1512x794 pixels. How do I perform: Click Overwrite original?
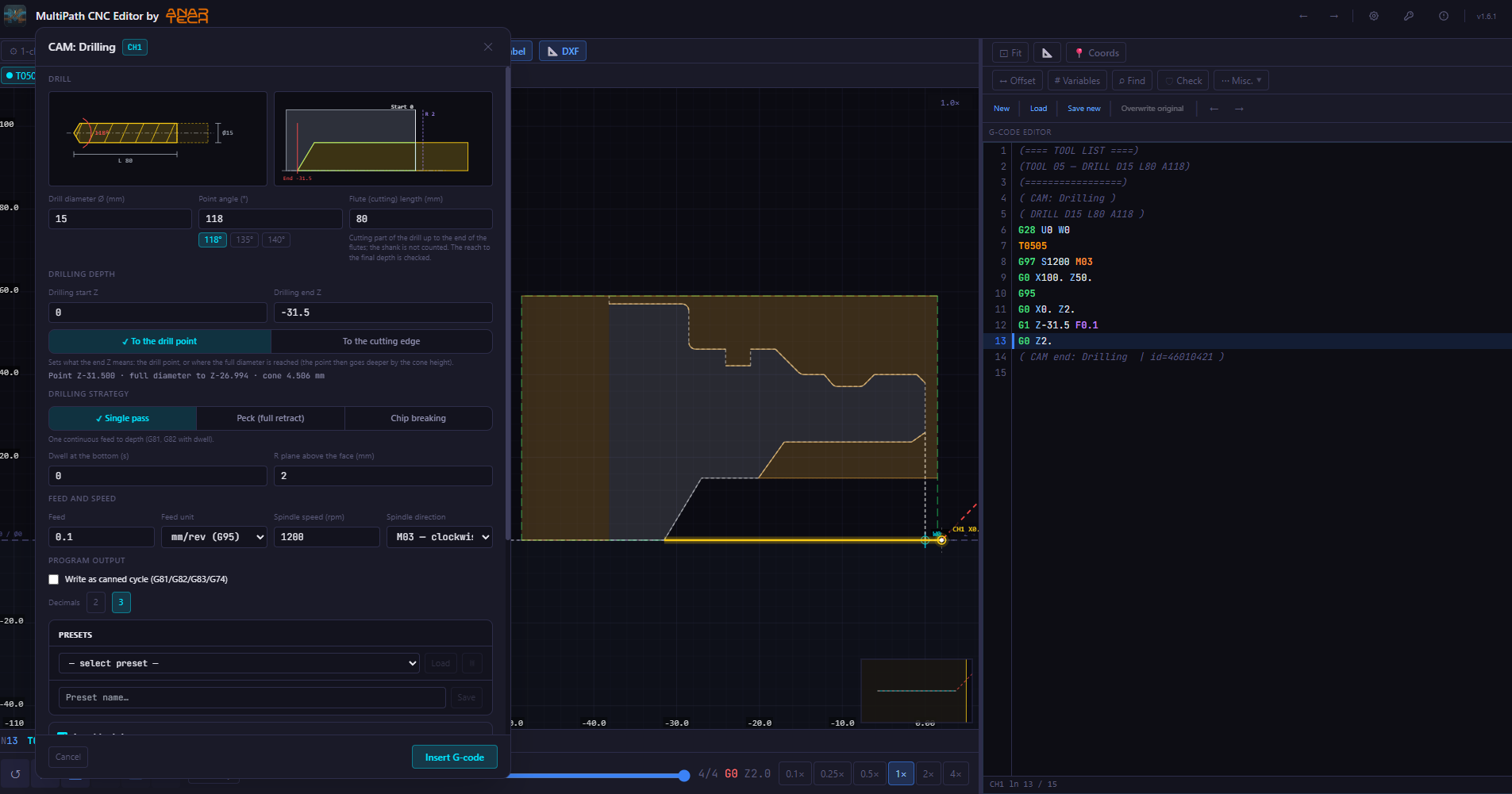coord(1152,109)
